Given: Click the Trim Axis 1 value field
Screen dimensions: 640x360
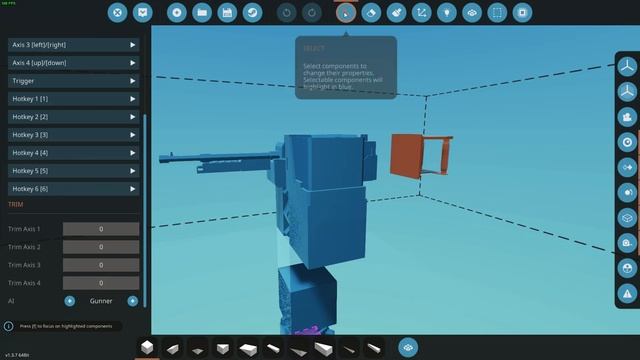Looking at the screenshot, I should pos(101,229).
